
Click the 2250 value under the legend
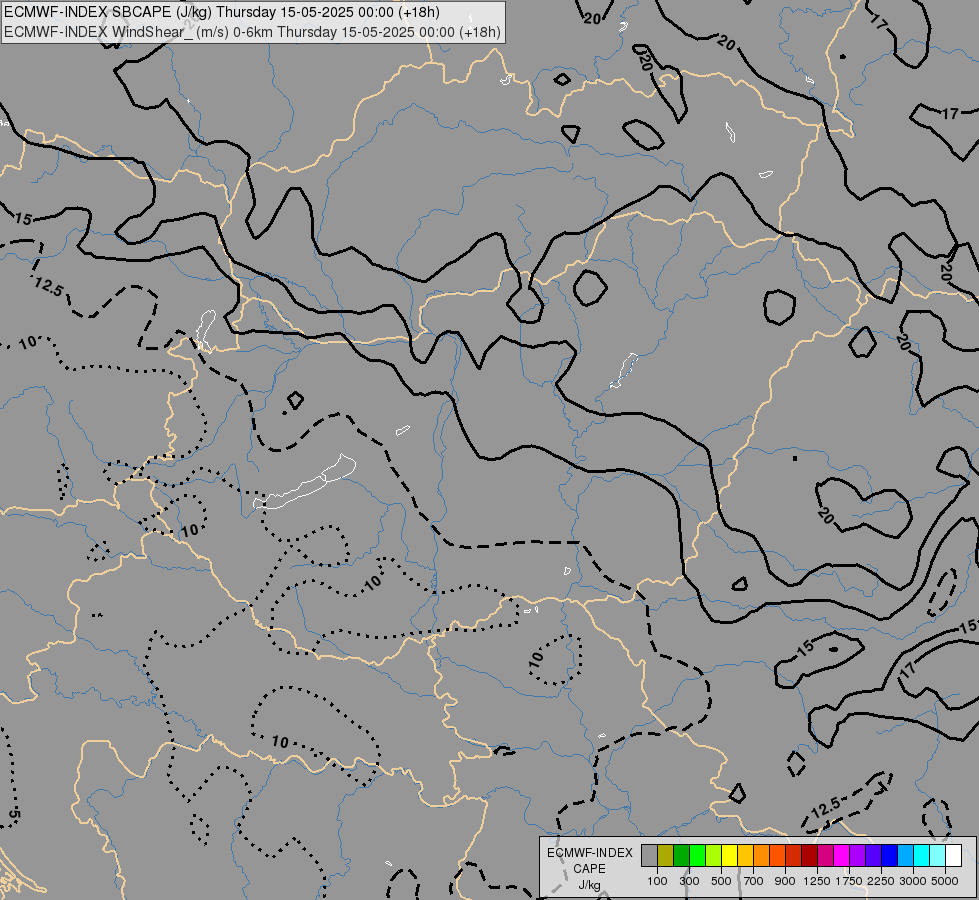881,881
